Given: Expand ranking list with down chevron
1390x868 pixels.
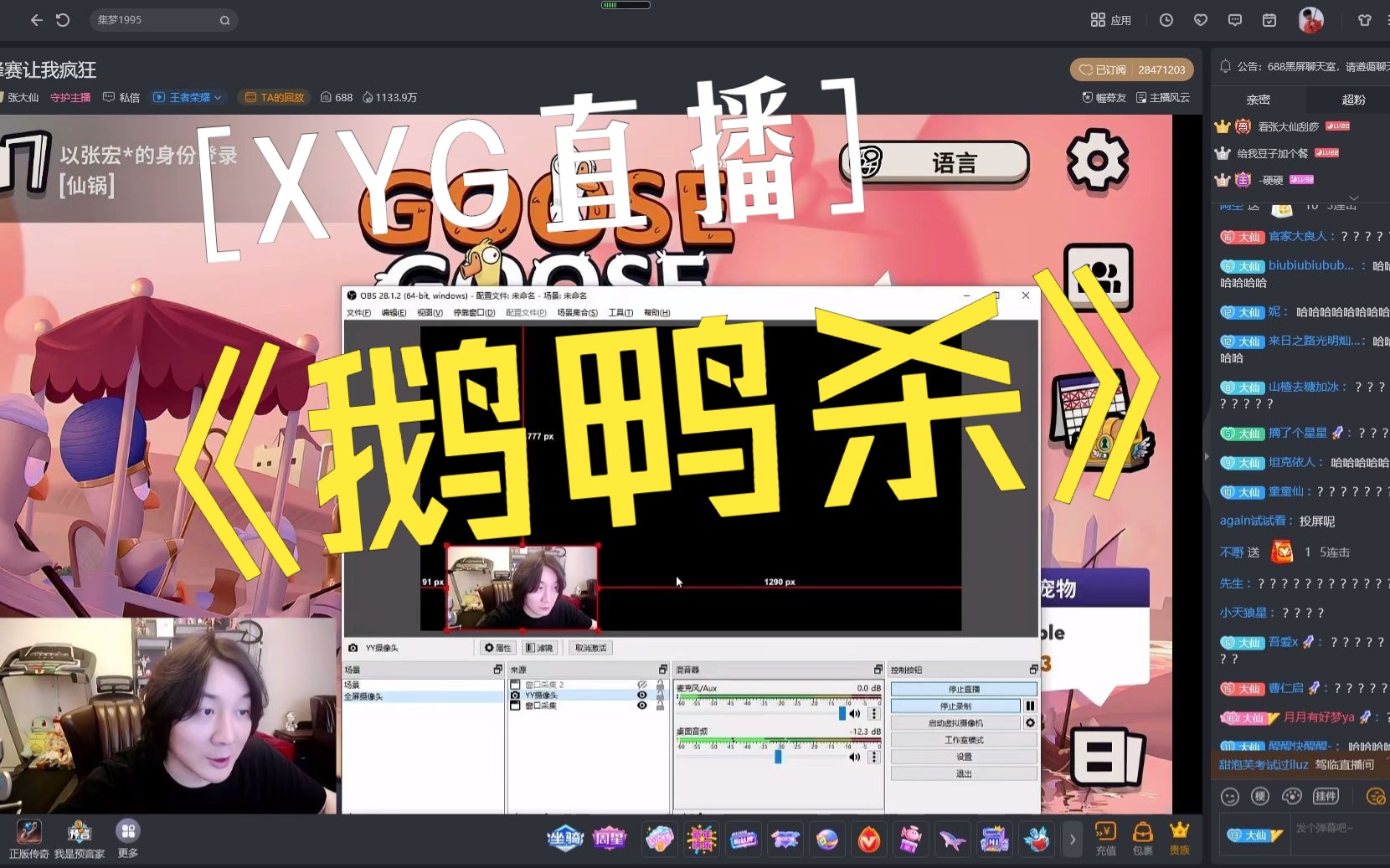Looking at the screenshot, I should (1354, 198).
